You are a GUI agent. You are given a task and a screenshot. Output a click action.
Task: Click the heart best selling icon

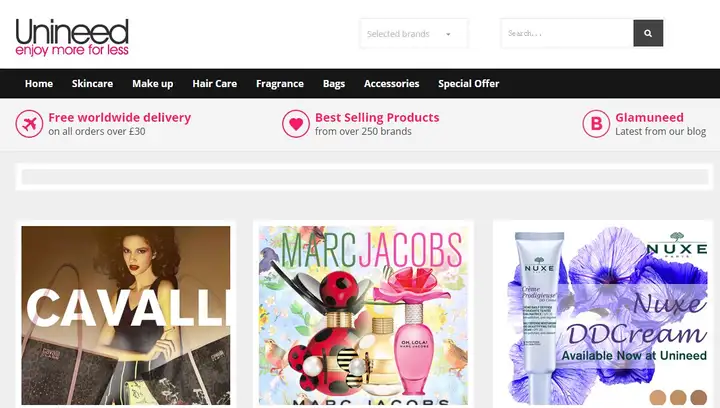[x=296, y=124]
